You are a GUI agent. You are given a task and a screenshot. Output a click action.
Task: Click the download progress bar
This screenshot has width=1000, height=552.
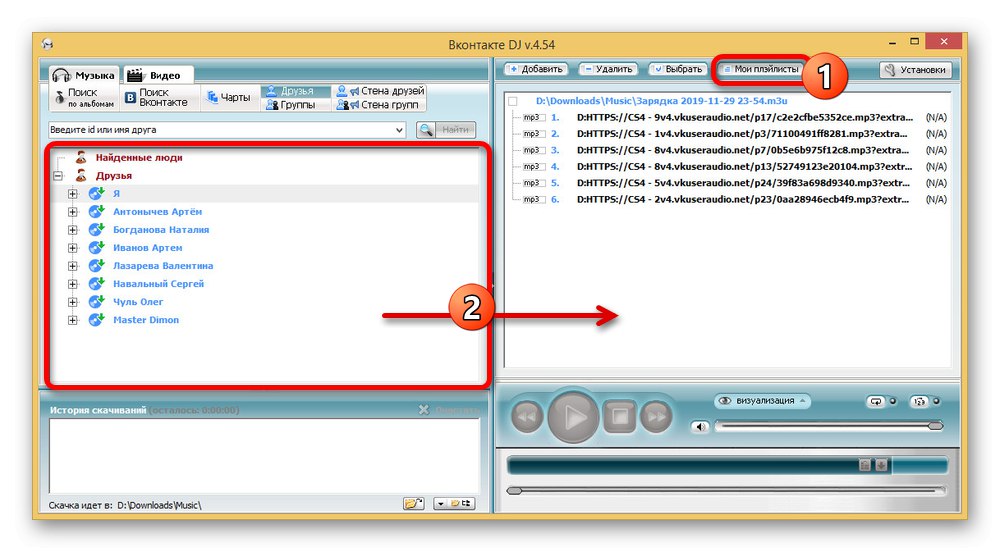[727, 466]
